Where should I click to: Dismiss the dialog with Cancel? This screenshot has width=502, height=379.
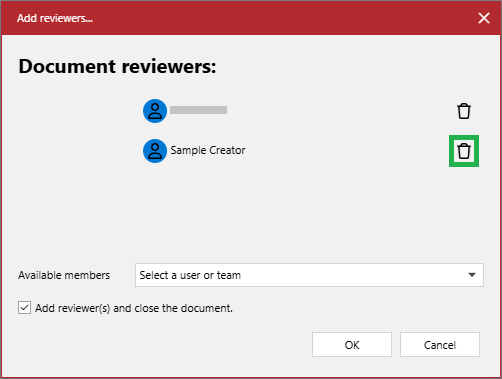pyautogui.click(x=440, y=345)
